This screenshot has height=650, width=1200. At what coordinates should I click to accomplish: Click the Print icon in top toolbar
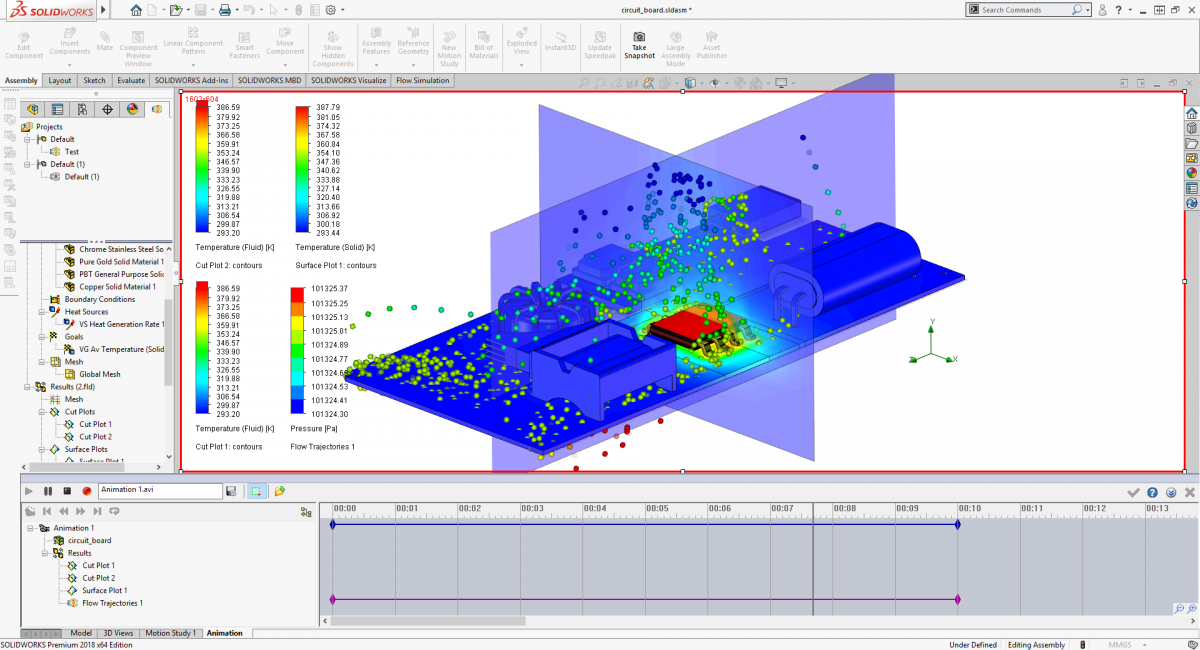pos(225,9)
